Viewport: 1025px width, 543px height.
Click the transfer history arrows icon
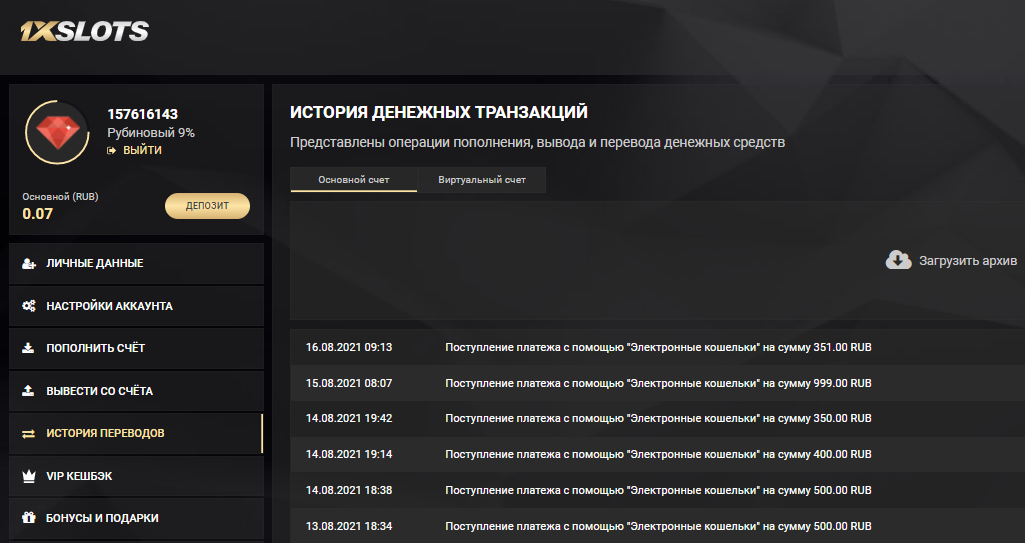(x=28, y=433)
